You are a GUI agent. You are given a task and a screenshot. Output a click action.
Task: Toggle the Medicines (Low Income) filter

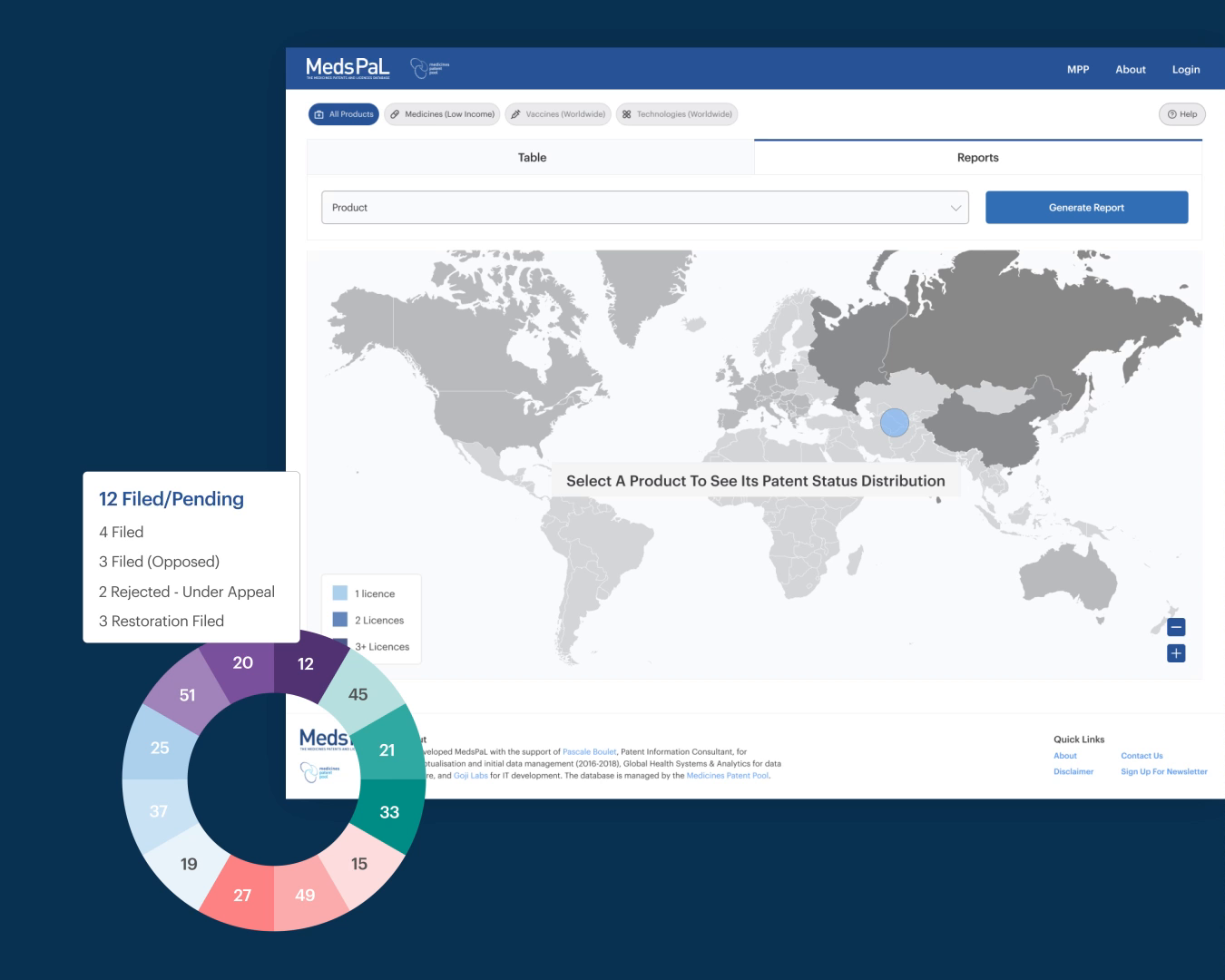pyautogui.click(x=442, y=114)
